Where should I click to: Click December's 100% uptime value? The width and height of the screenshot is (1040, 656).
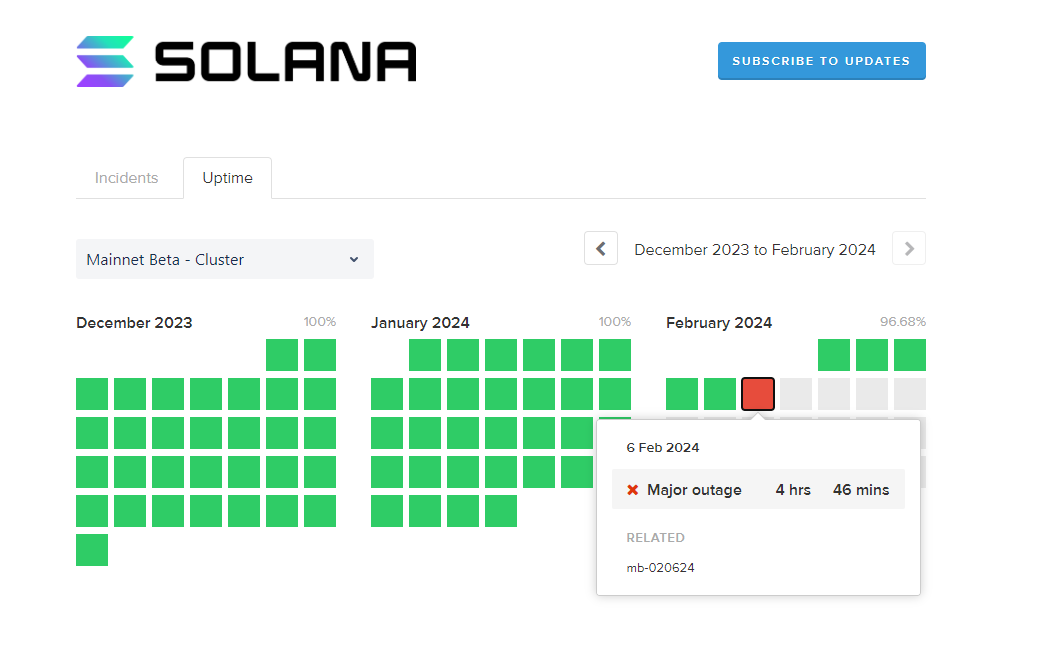320,322
